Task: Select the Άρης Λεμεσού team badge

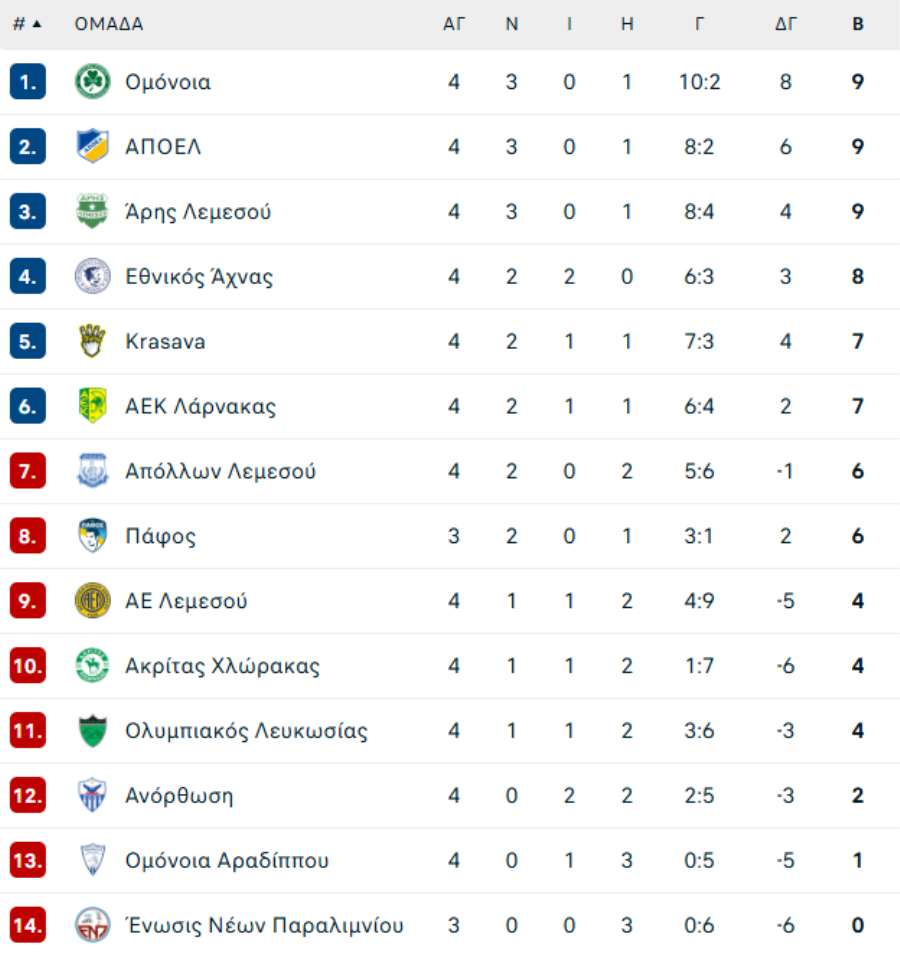Action: [92, 211]
